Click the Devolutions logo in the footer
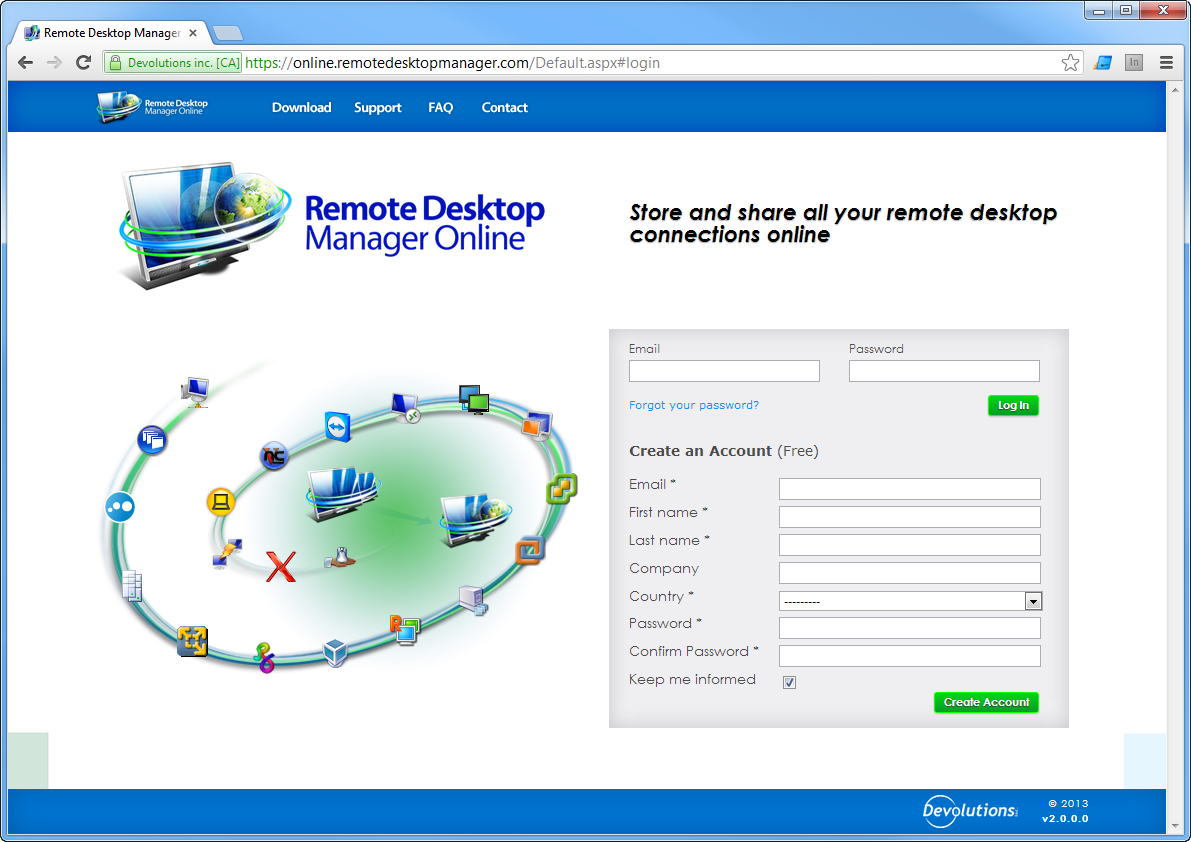This screenshot has height=842, width=1191. [970, 811]
